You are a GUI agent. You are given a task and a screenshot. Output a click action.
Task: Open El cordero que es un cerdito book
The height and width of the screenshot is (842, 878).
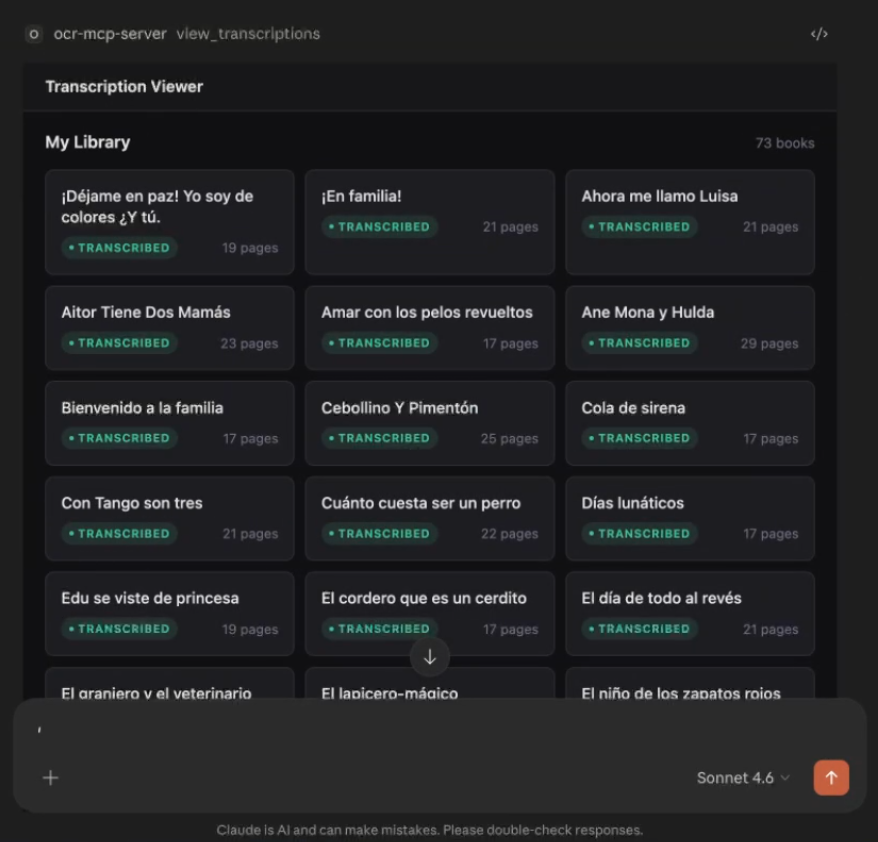(x=429, y=614)
